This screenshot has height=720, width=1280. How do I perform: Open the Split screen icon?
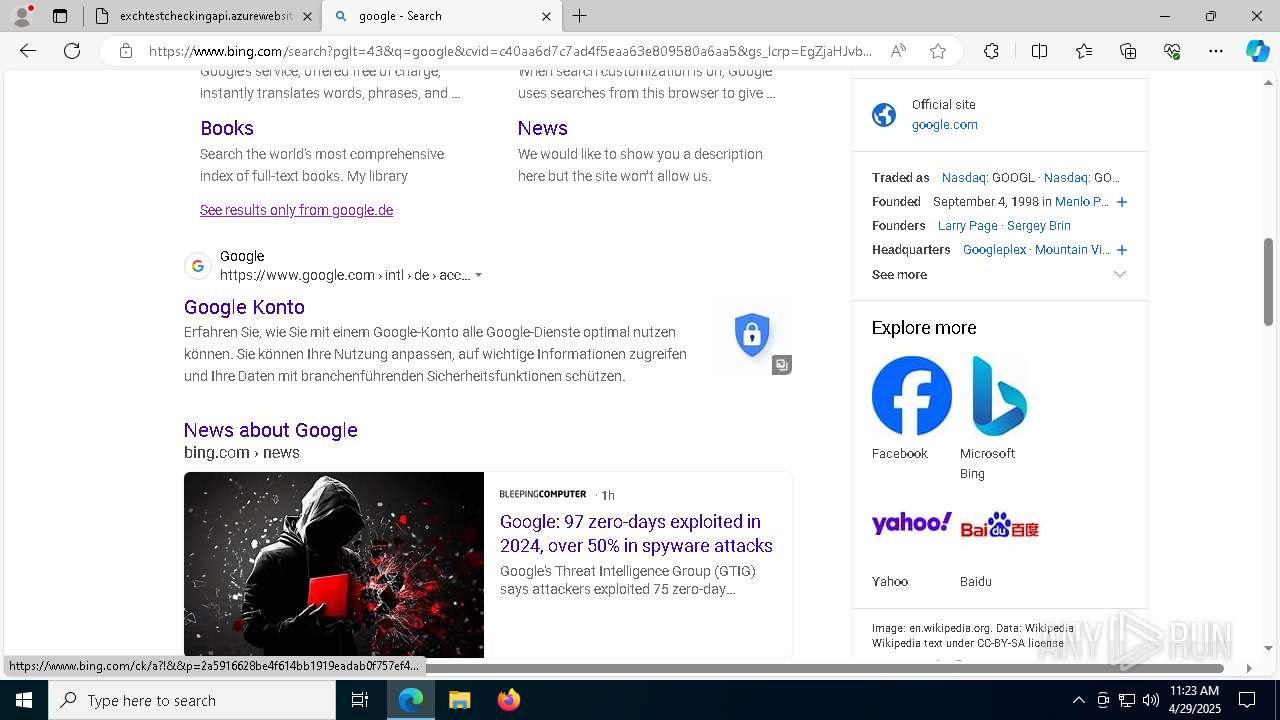[1039, 51]
